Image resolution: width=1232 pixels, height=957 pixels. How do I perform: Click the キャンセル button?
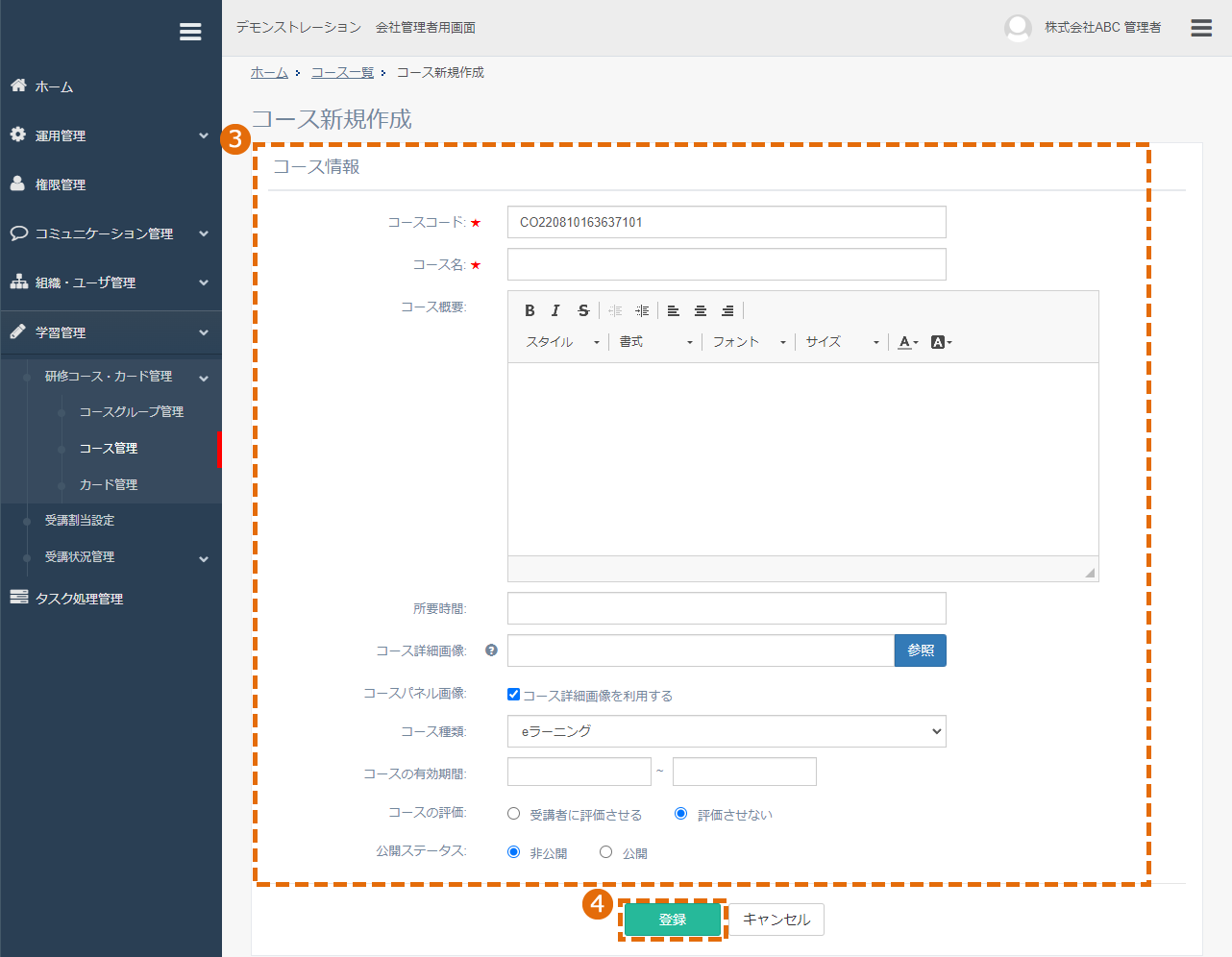click(x=776, y=920)
